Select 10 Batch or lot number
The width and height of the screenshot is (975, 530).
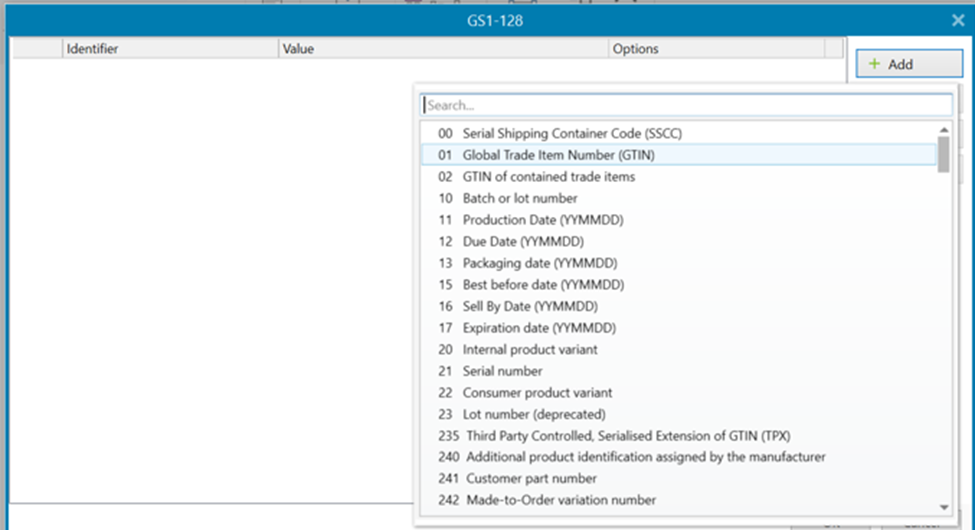point(519,198)
